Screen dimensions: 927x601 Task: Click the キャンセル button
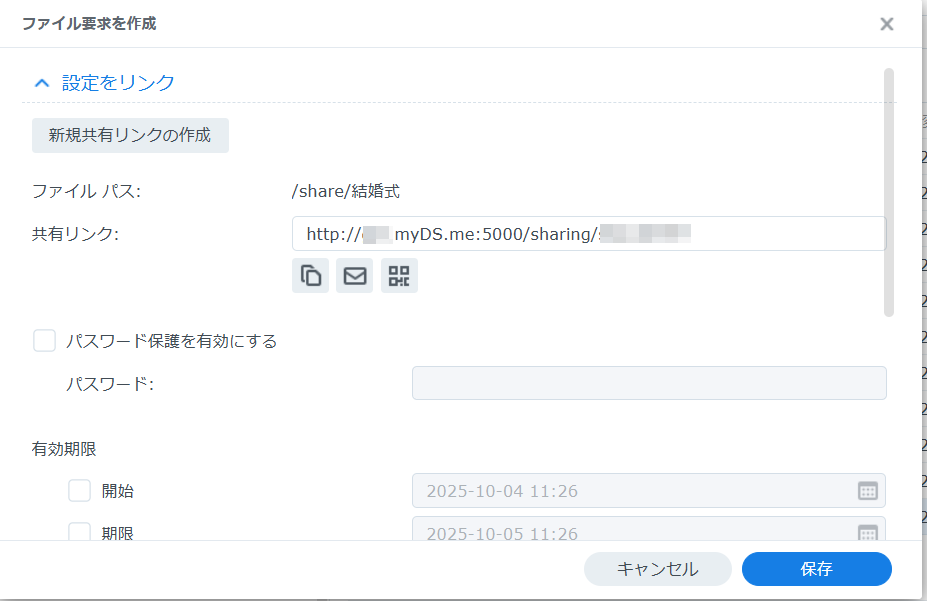657,569
